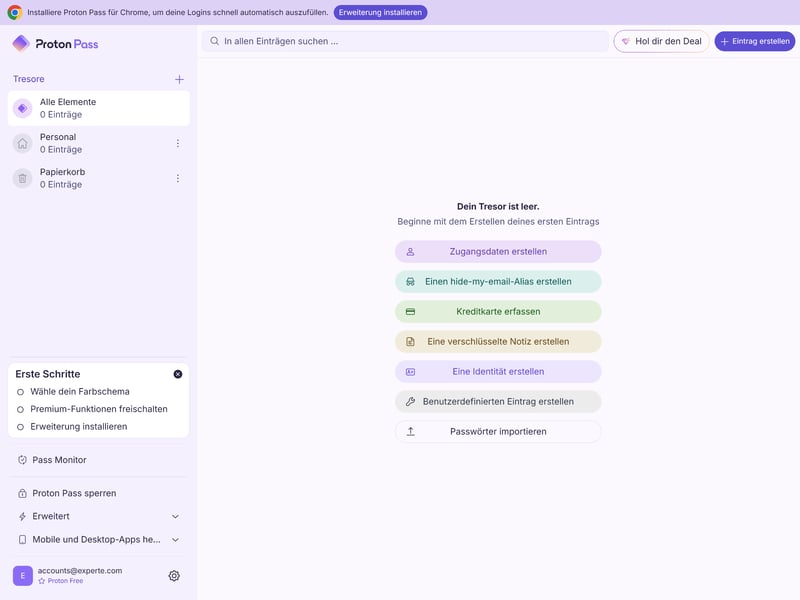Click the identity card icon

(x=410, y=372)
